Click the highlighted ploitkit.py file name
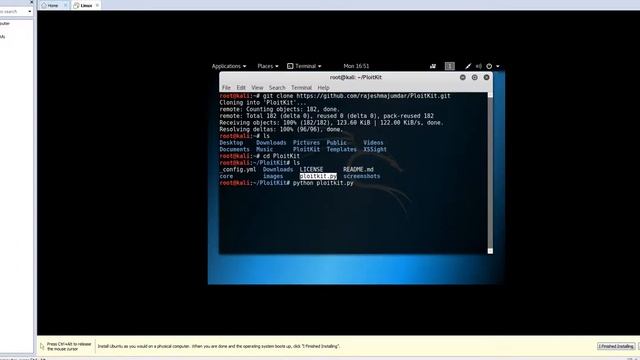The width and height of the screenshot is (640, 360). [x=318, y=176]
